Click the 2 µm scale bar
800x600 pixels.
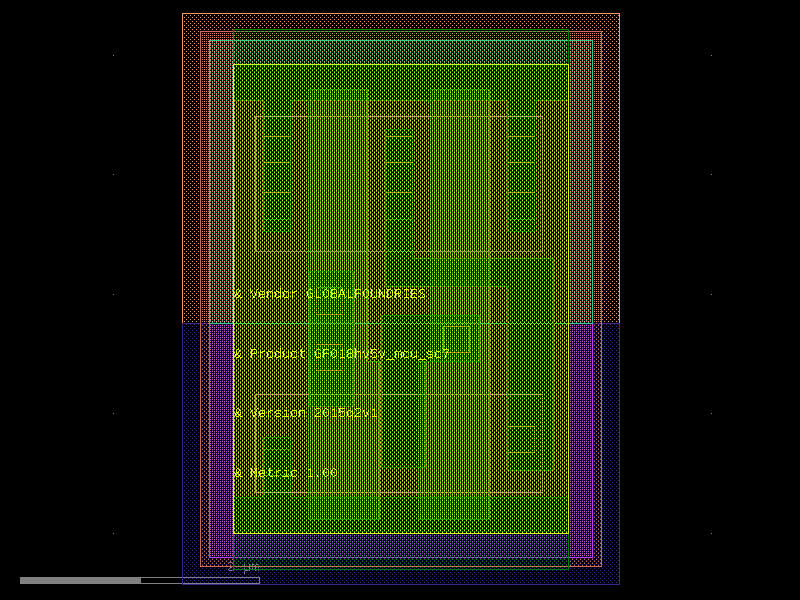click(140, 580)
